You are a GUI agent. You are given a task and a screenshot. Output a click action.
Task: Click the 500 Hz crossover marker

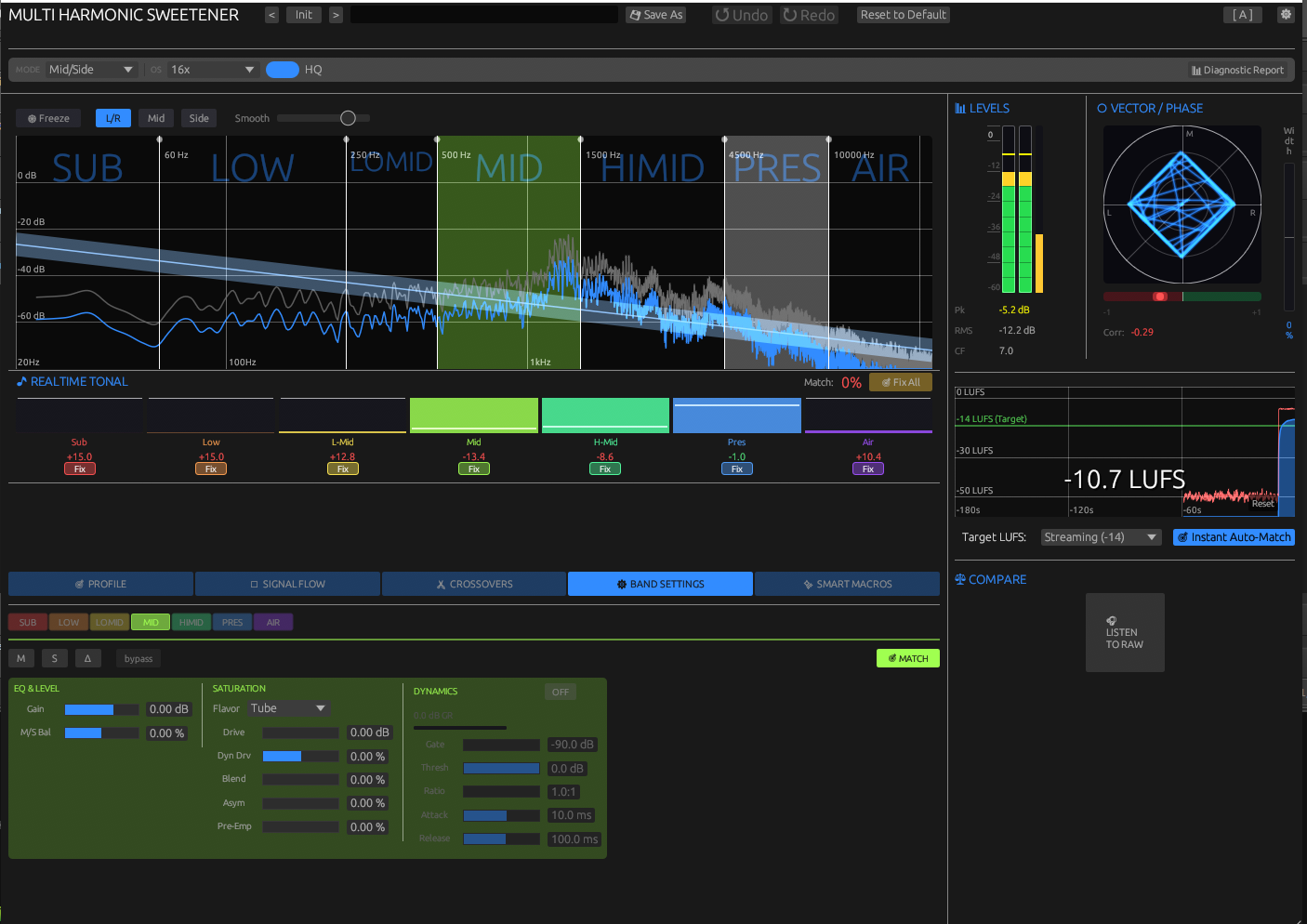pyautogui.click(x=438, y=141)
